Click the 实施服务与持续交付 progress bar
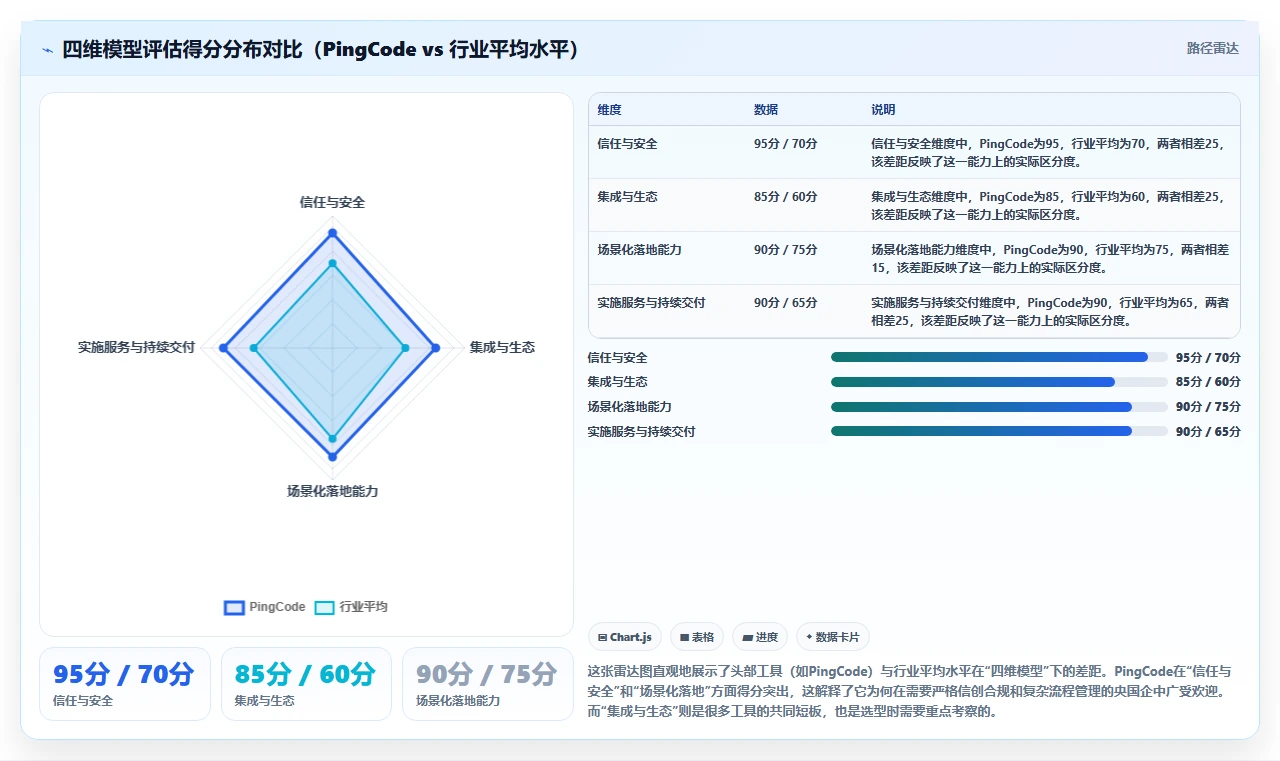The width and height of the screenshot is (1280, 761). click(x=999, y=431)
